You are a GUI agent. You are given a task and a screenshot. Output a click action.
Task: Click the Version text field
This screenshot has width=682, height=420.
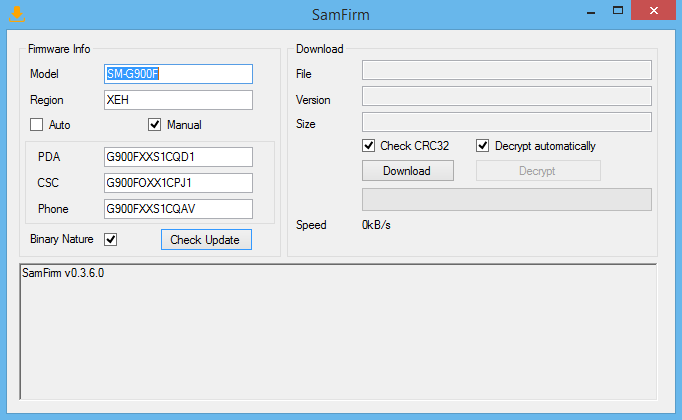[x=507, y=96]
